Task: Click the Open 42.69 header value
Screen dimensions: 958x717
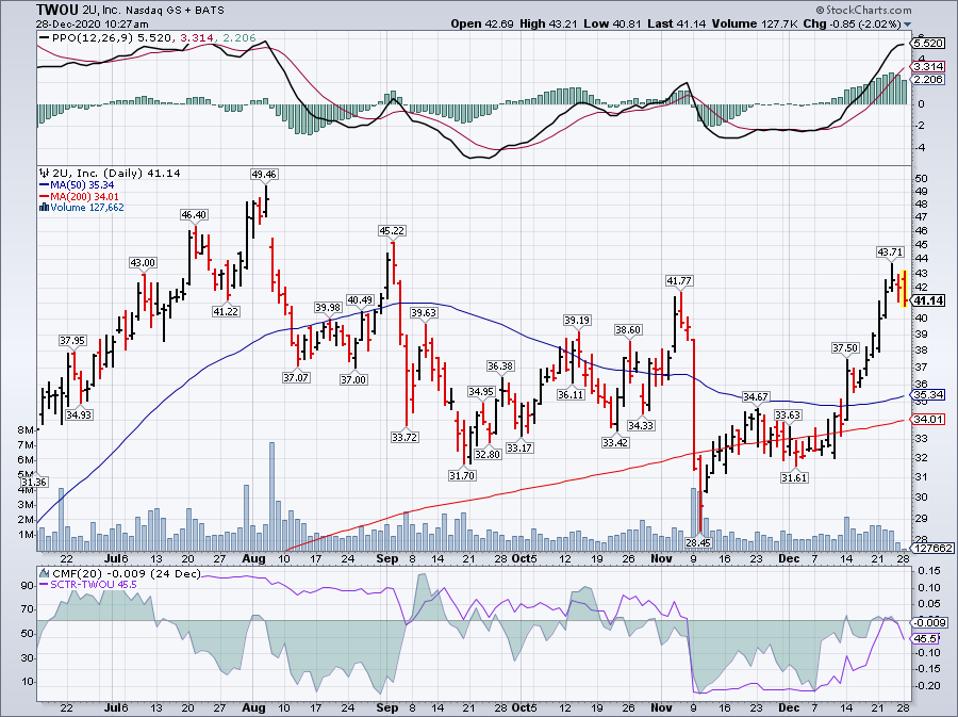Action: click(x=483, y=24)
